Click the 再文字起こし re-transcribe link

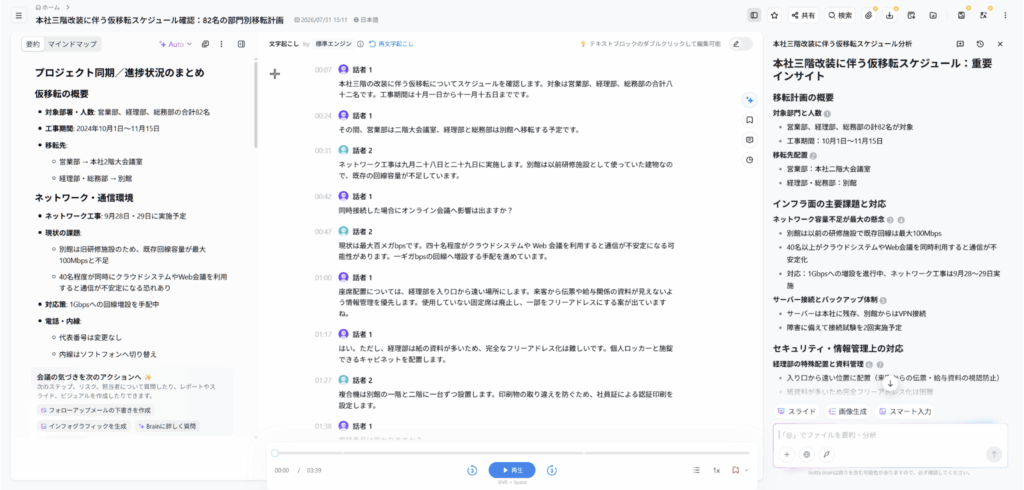pos(391,44)
